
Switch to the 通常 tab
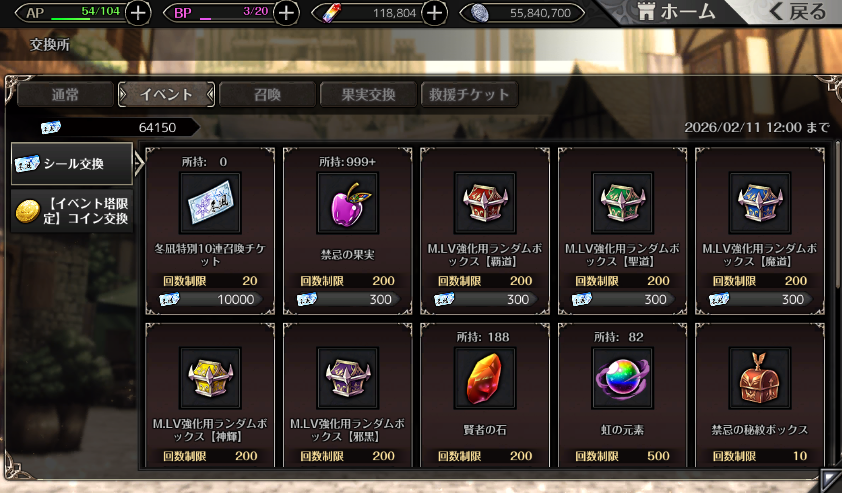click(65, 95)
